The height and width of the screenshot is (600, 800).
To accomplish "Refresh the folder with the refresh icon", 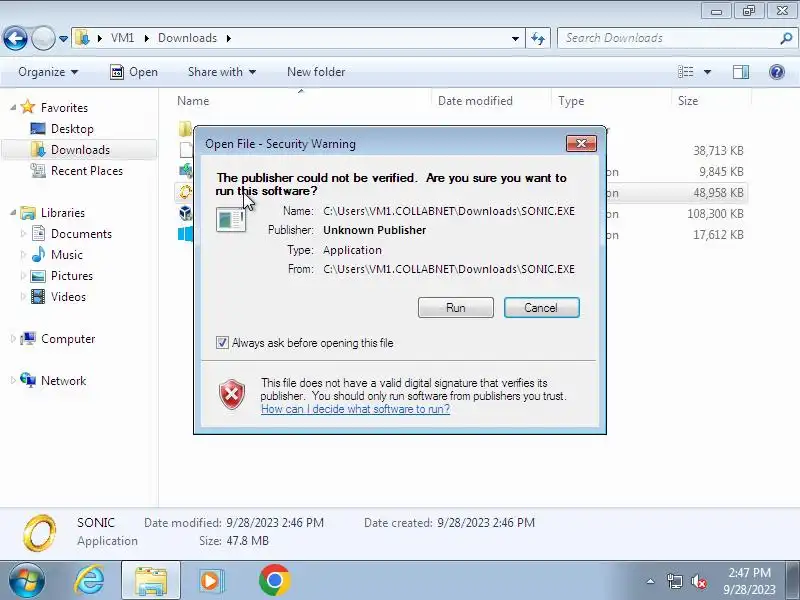I will click(538, 38).
